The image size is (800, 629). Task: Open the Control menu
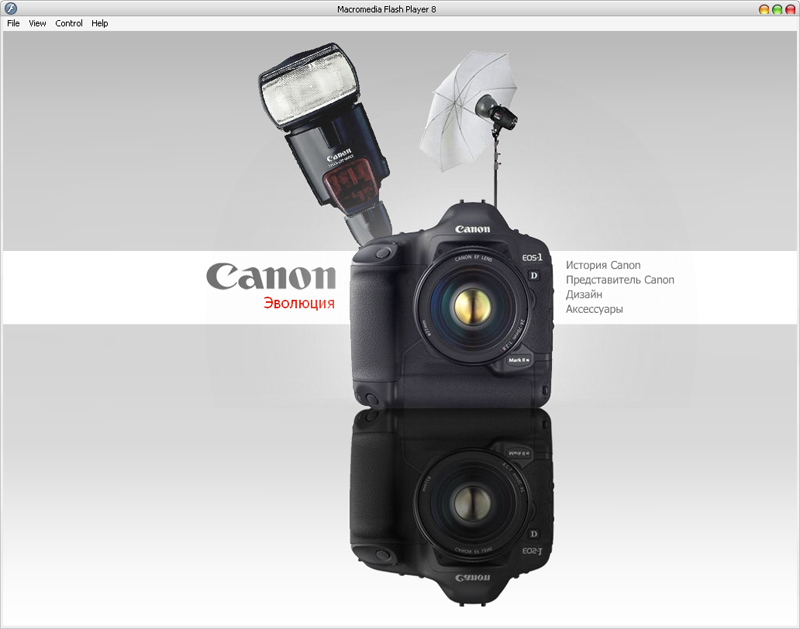pos(68,22)
